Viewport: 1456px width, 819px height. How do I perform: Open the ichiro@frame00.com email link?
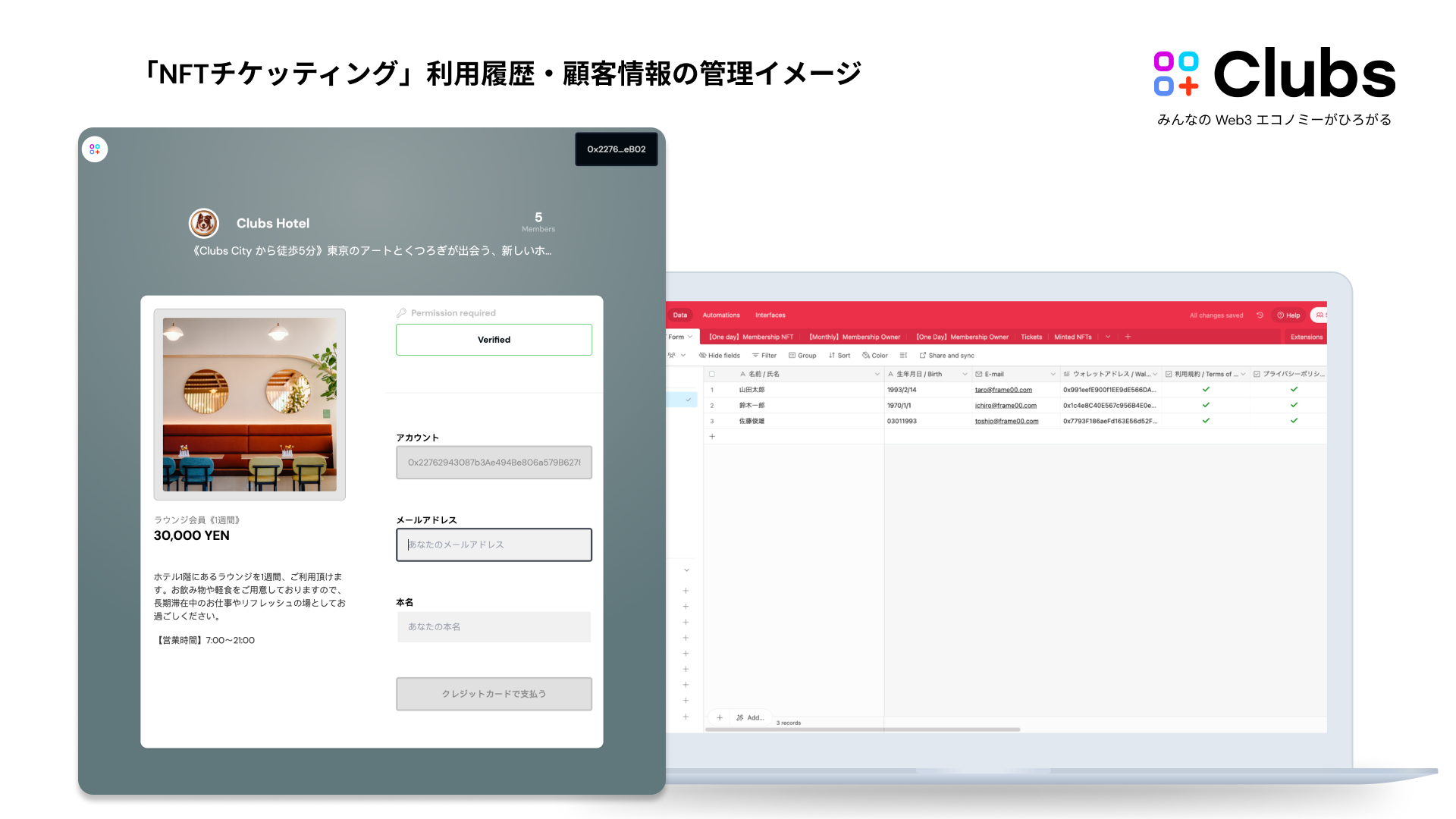point(1006,406)
